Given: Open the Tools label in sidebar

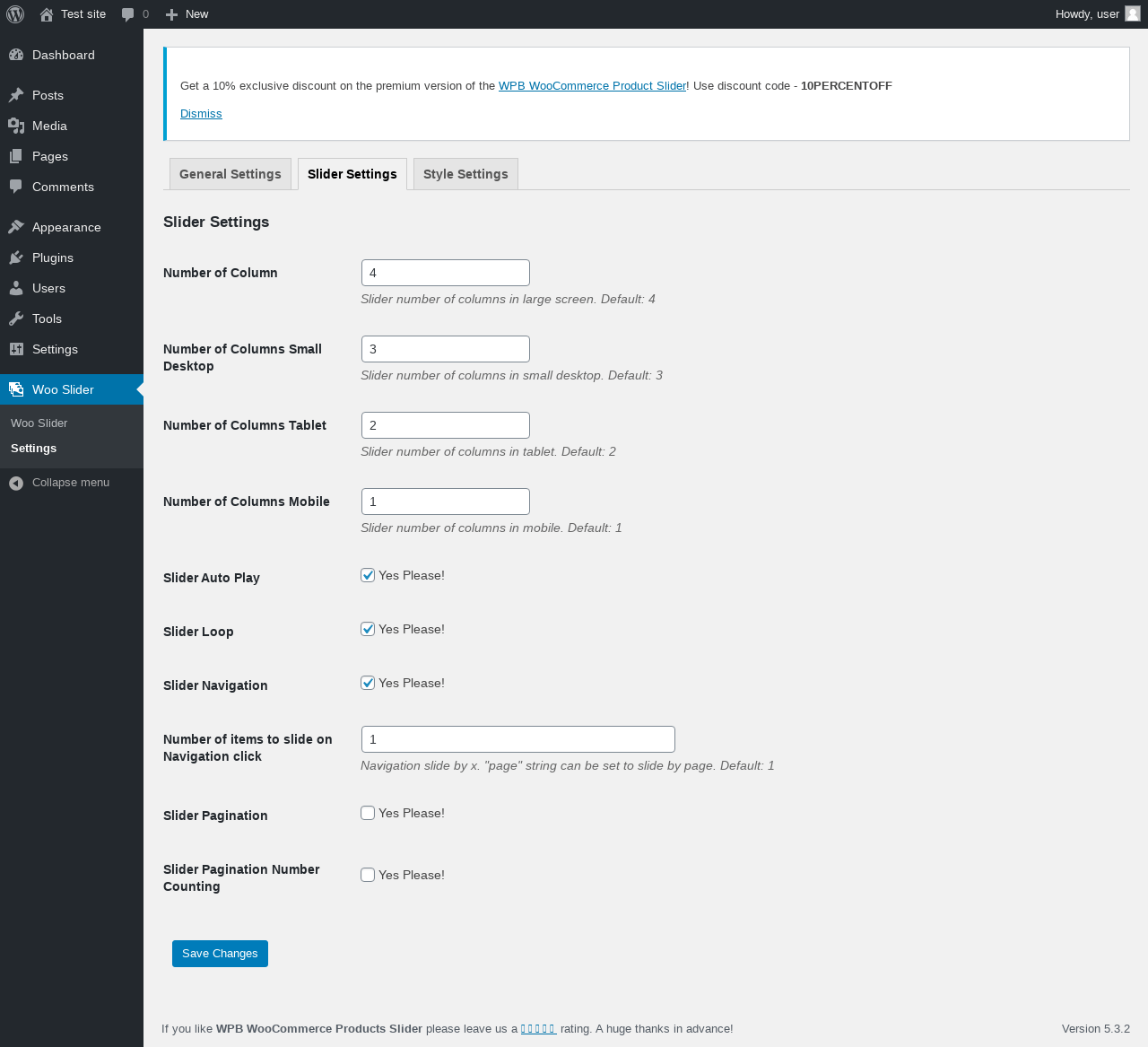Looking at the screenshot, I should [x=47, y=318].
